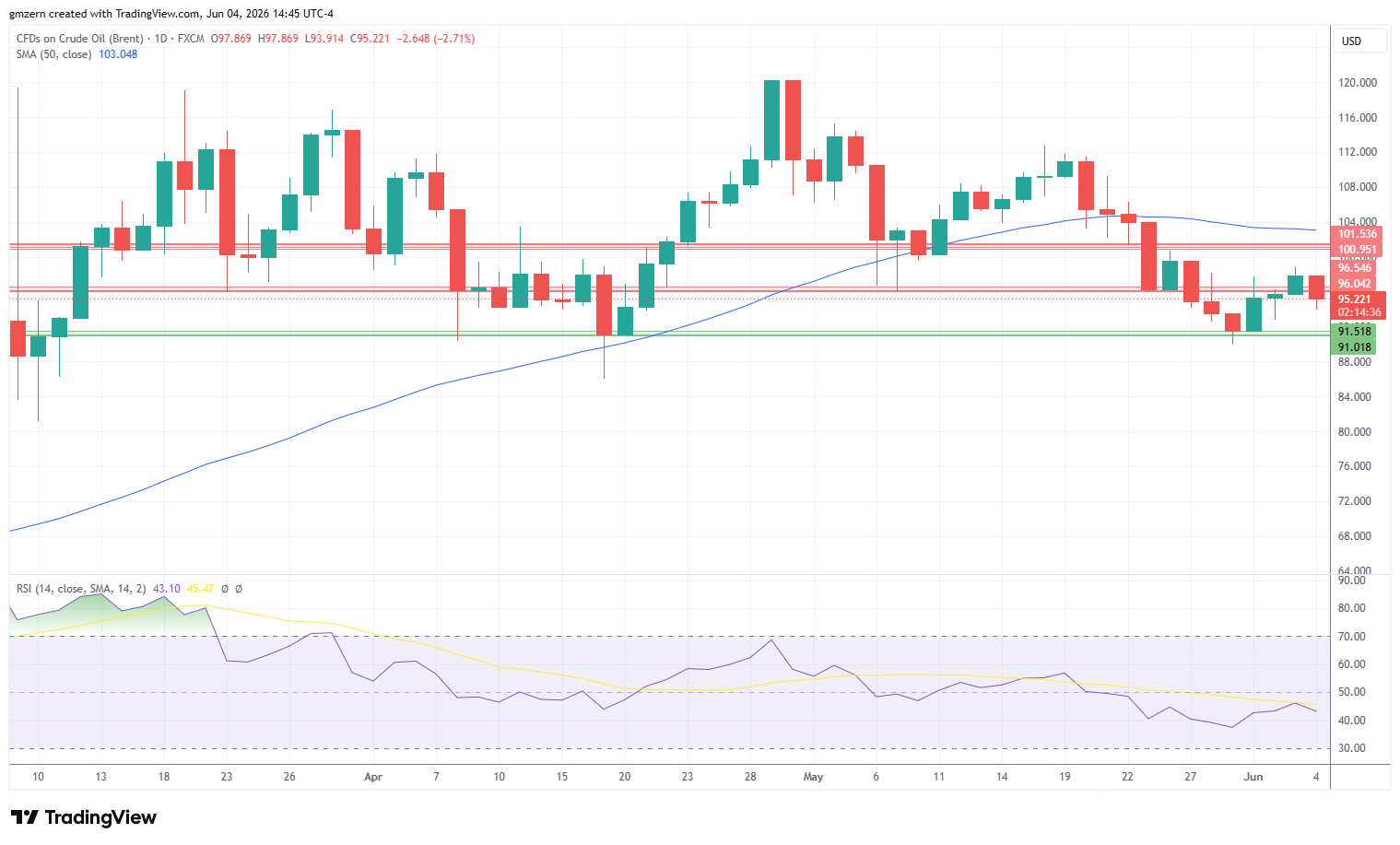The width and height of the screenshot is (1400, 845).
Task: Click the 96.042 price tag
Action: pyautogui.click(x=1355, y=284)
